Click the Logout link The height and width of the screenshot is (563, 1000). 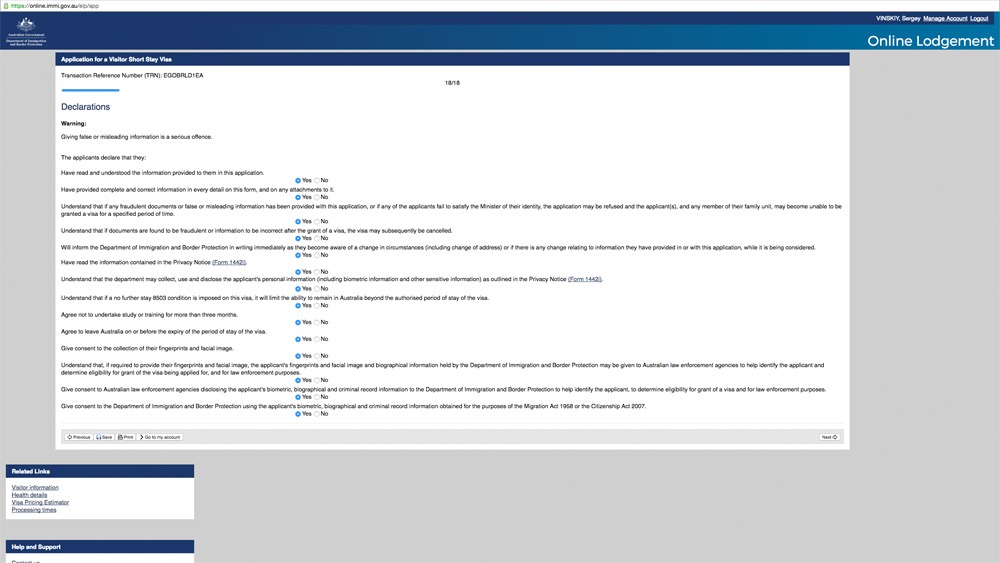tap(982, 18)
